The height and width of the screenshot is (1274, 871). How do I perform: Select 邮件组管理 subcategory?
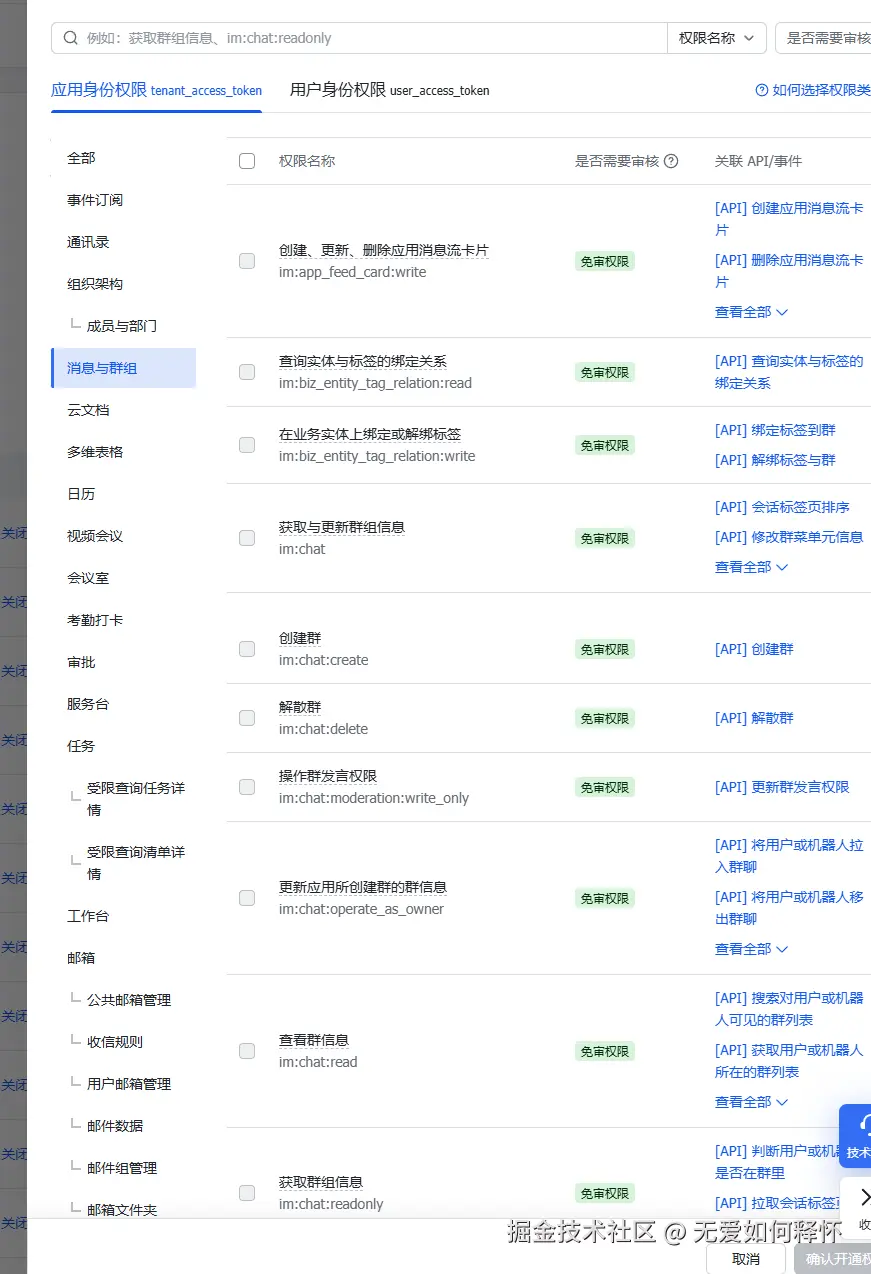(123, 1168)
